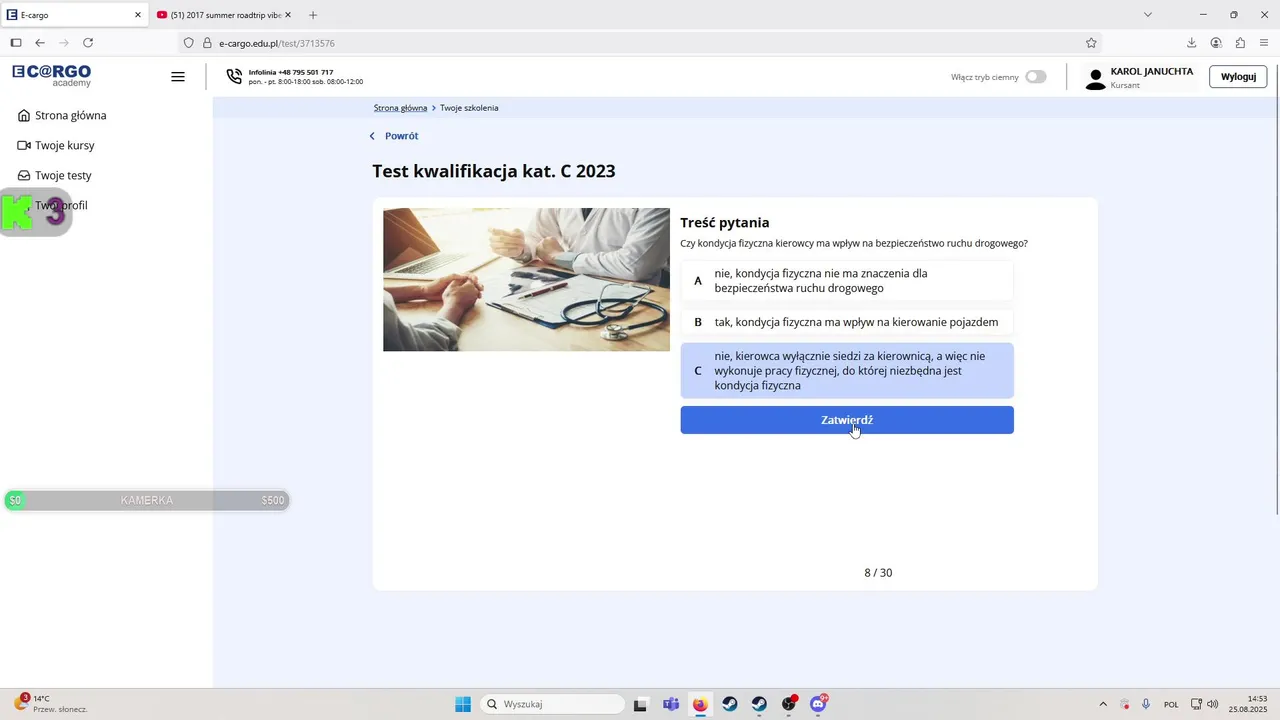Viewport: 1280px width, 720px height.
Task: Open Task View on the taskbar
Action: point(640,704)
